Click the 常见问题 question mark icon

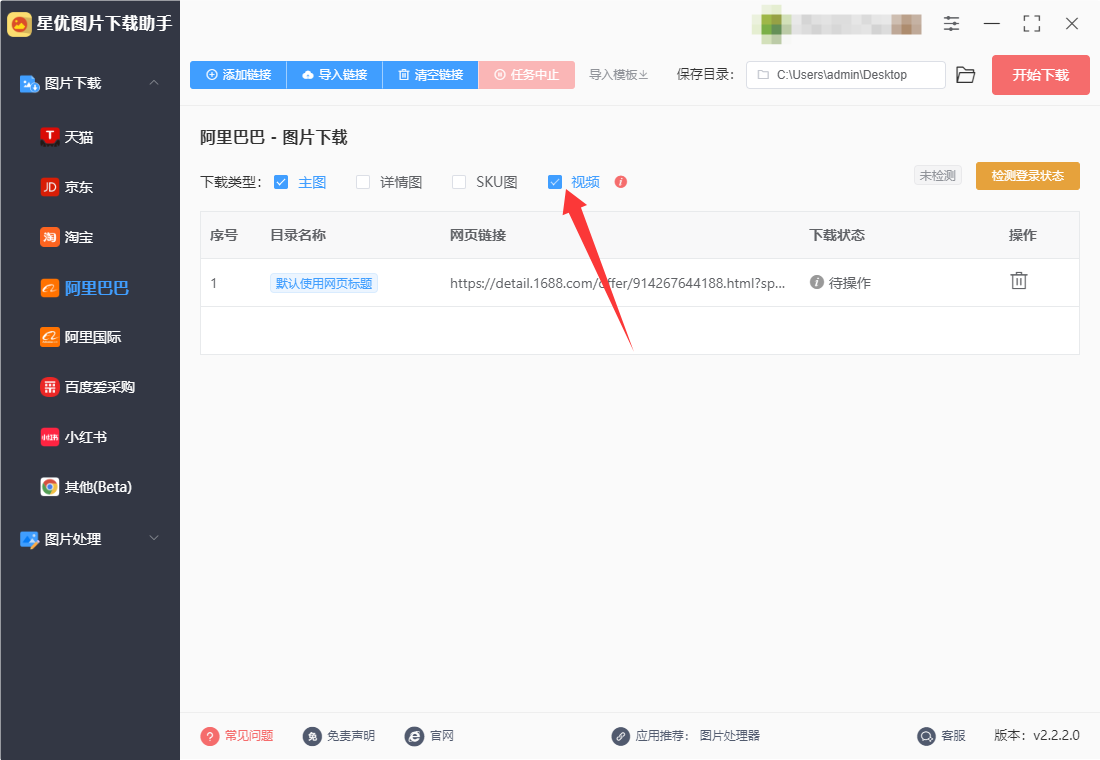tap(210, 736)
